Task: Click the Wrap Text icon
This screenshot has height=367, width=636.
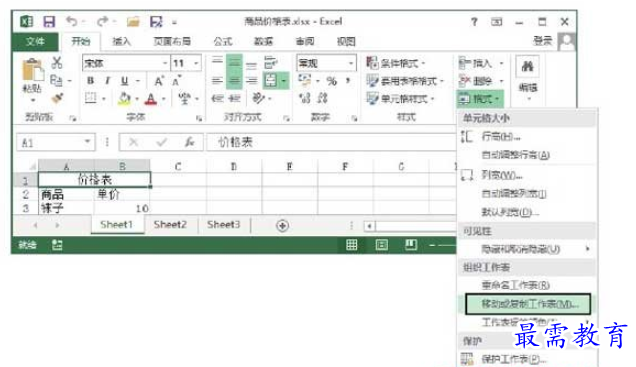Action: click(x=270, y=62)
